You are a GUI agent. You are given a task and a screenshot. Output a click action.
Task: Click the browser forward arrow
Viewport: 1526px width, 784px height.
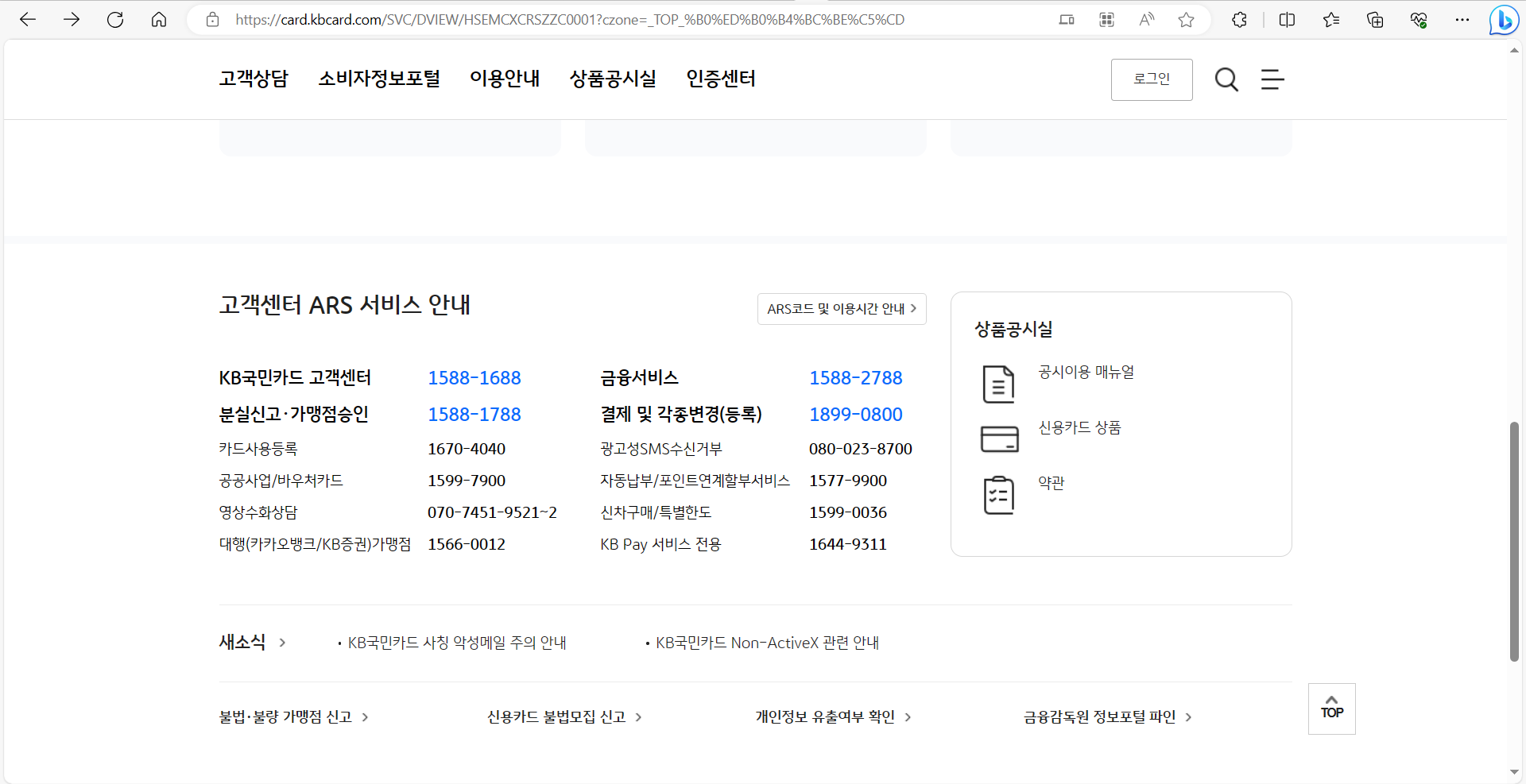click(72, 20)
